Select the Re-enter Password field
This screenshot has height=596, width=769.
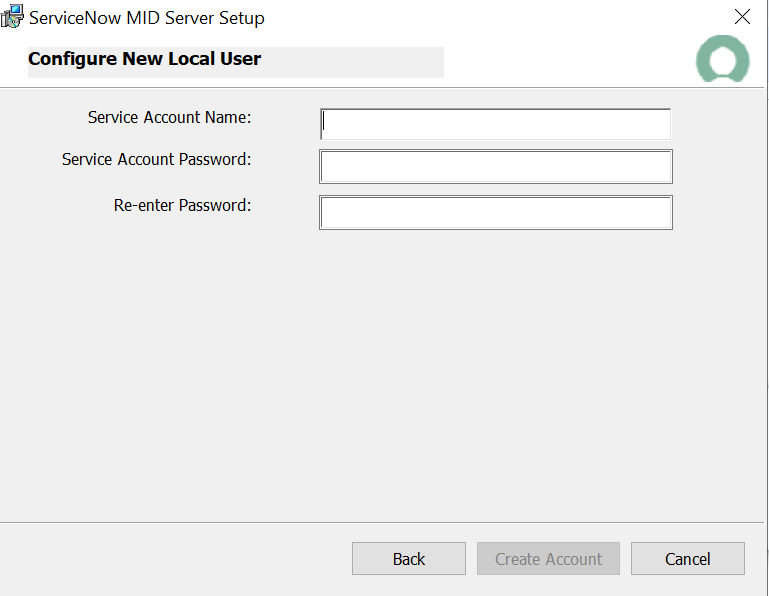[x=496, y=213]
